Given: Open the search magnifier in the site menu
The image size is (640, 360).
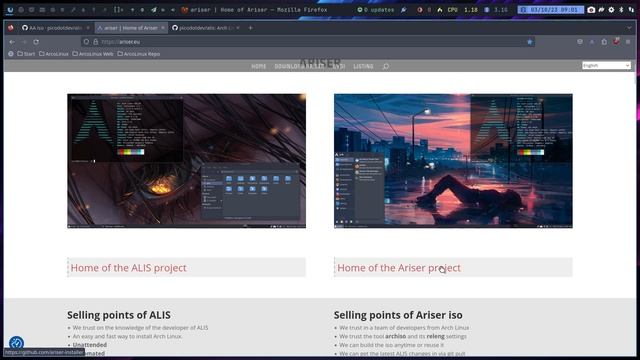Looking at the screenshot, I should [386, 66].
